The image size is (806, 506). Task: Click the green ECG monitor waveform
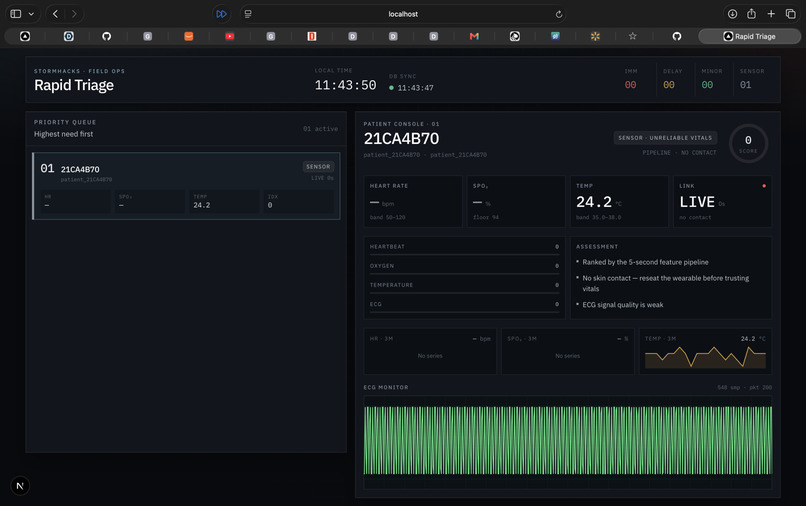click(x=567, y=440)
